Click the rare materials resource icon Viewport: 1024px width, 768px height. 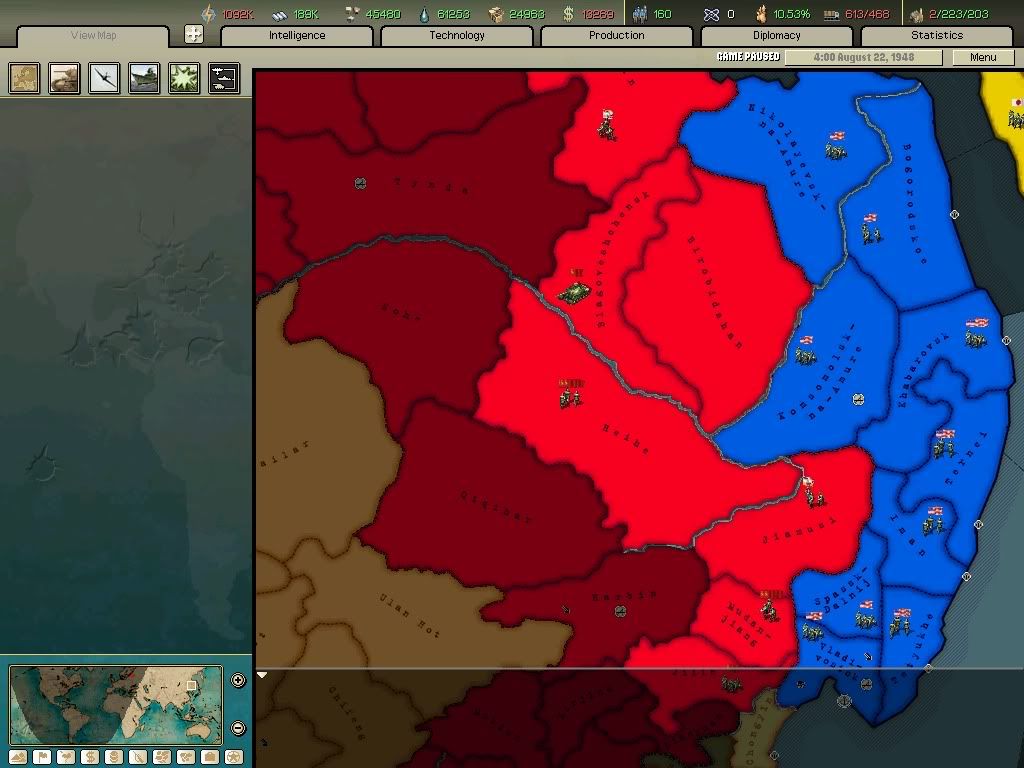click(352, 14)
